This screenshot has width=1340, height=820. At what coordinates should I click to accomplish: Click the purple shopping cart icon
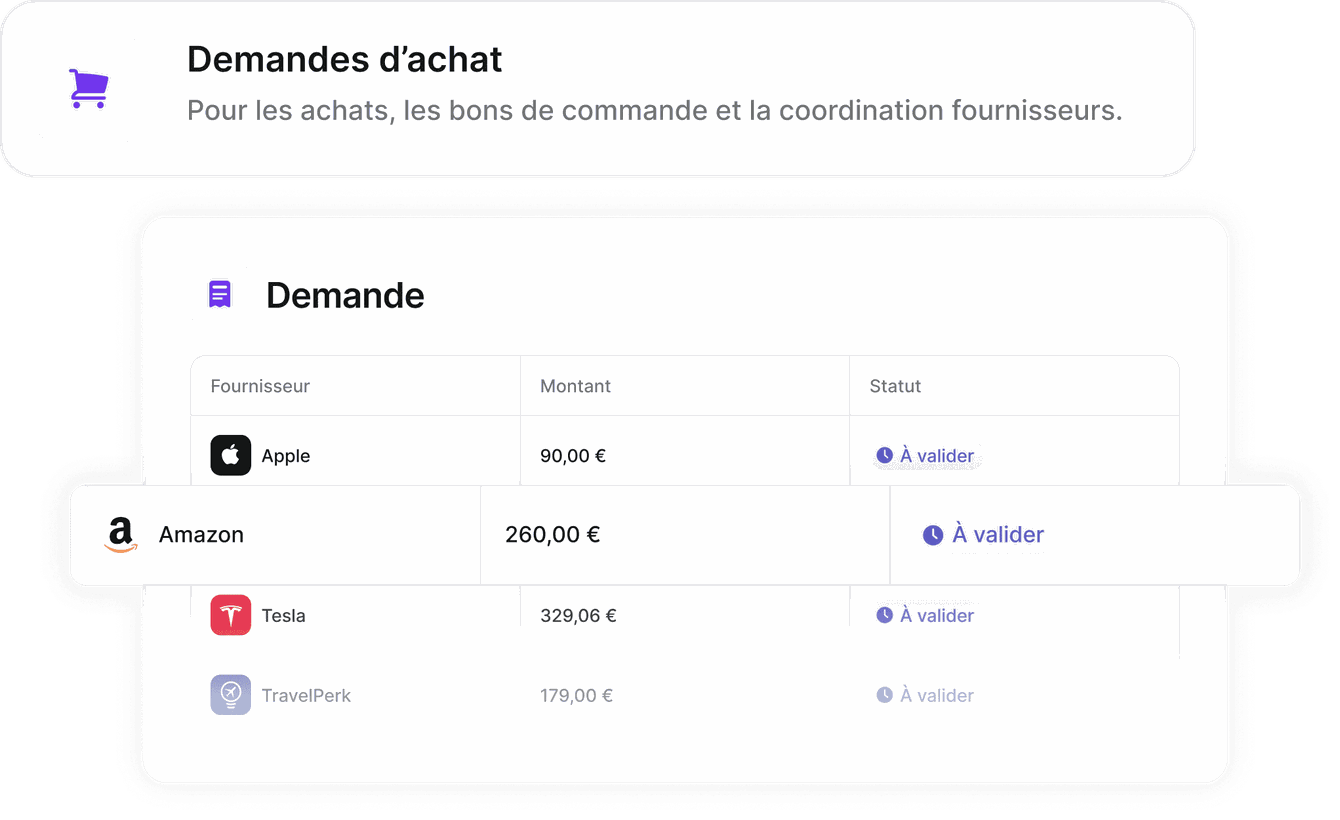(x=88, y=89)
